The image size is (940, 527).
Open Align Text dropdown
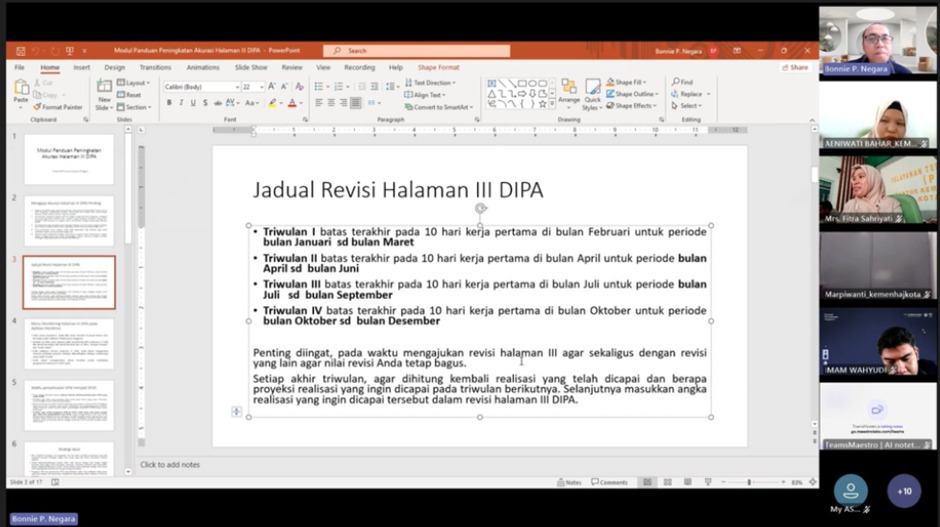(425, 95)
